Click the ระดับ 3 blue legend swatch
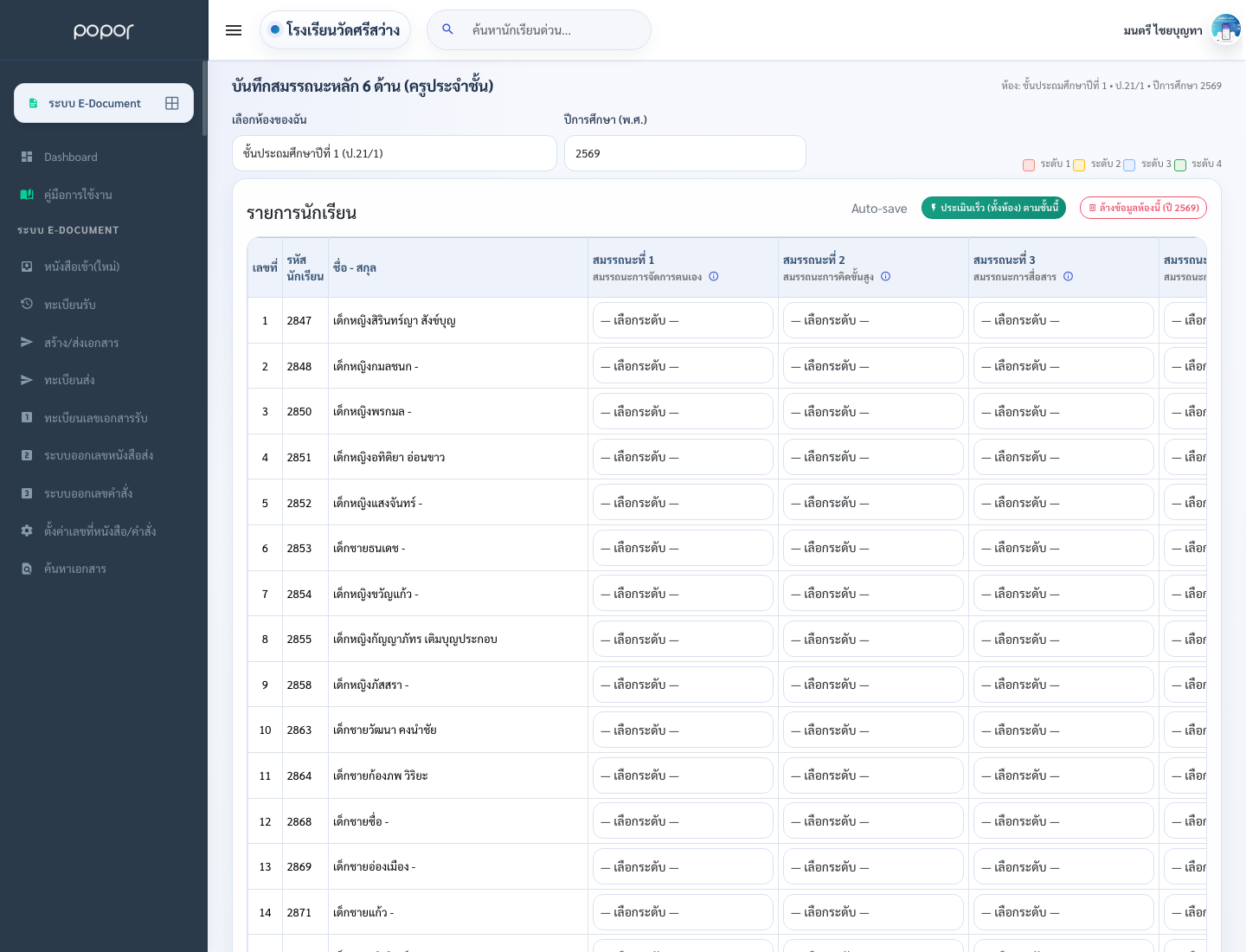Image resolution: width=1246 pixels, height=952 pixels. pos(1129,164)
